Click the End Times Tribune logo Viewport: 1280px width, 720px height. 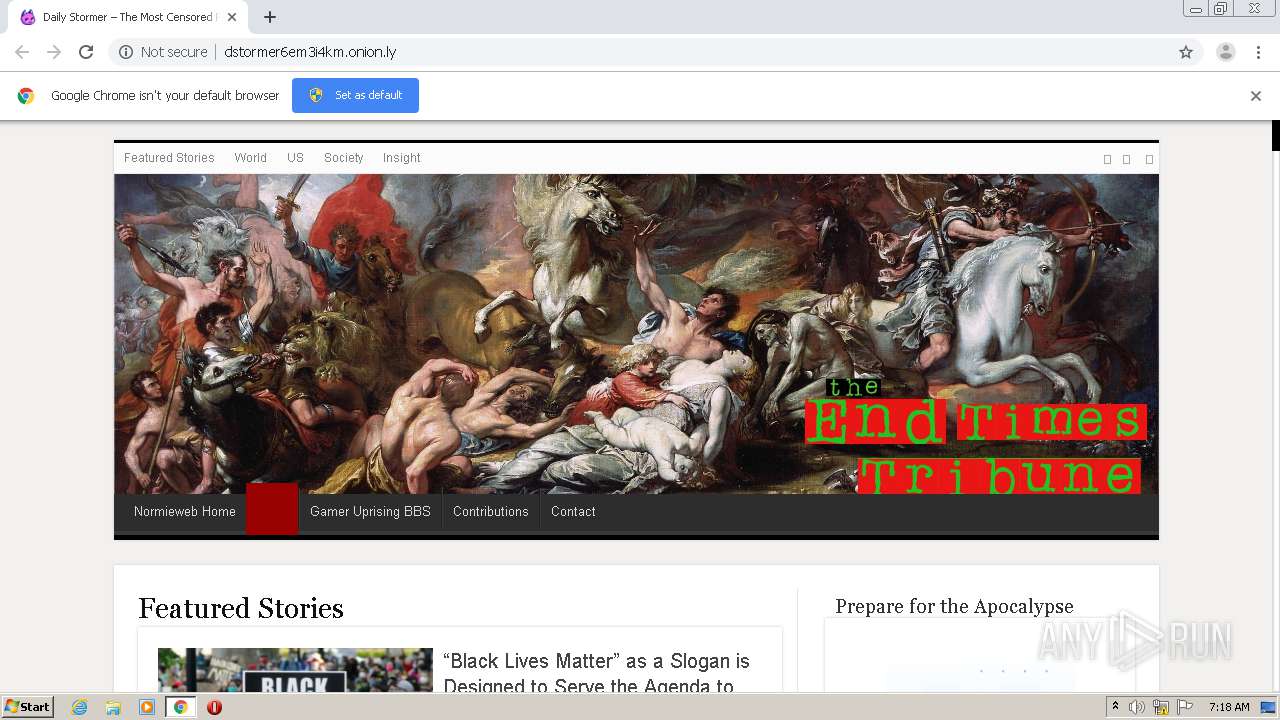point(976,436)
